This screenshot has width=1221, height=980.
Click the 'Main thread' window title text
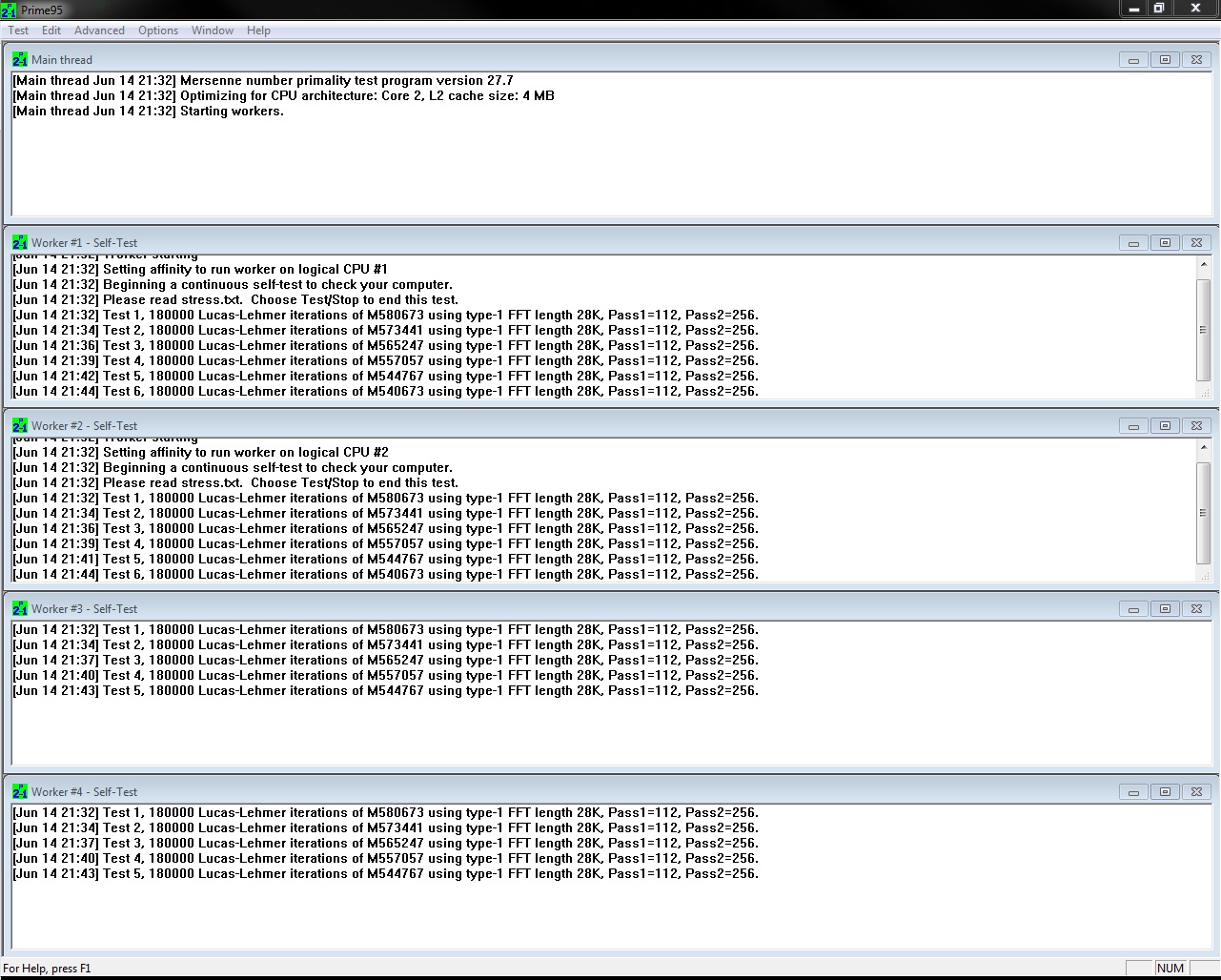(x=62, y=59)
